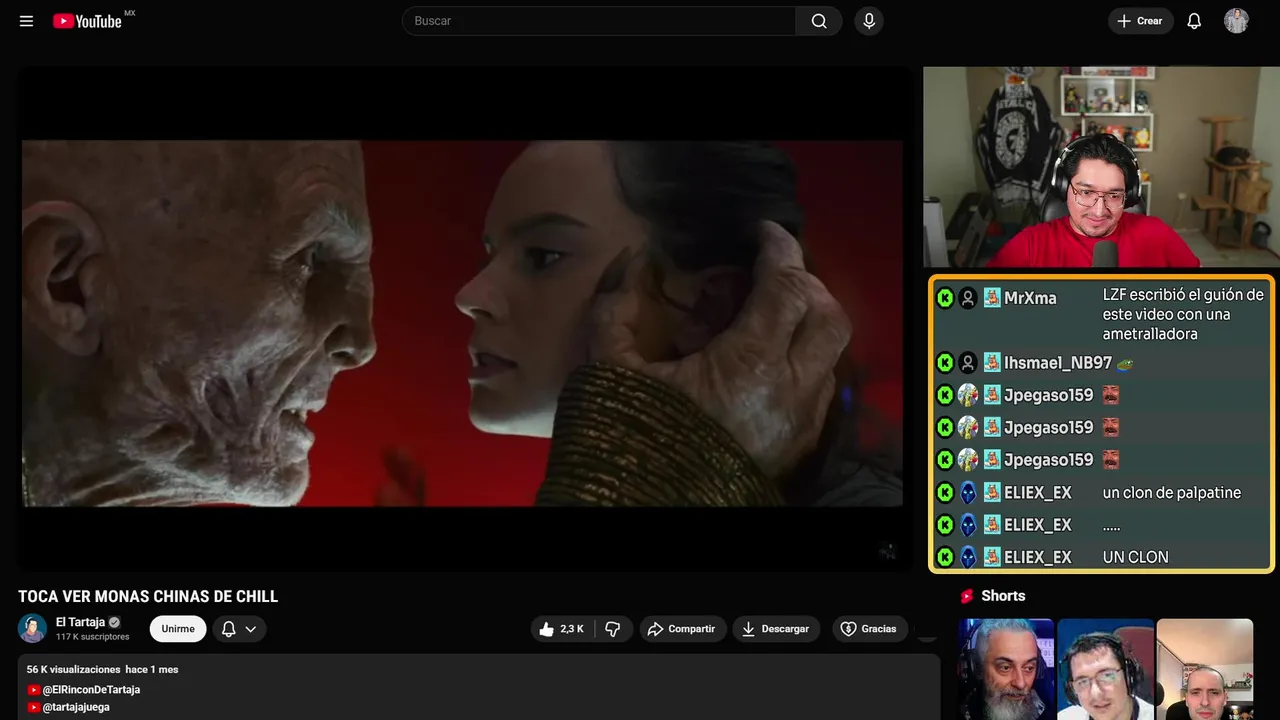Open the first Shorts thumbnail with bearded man
The image size is (1280, 720).
point(1006,669)
